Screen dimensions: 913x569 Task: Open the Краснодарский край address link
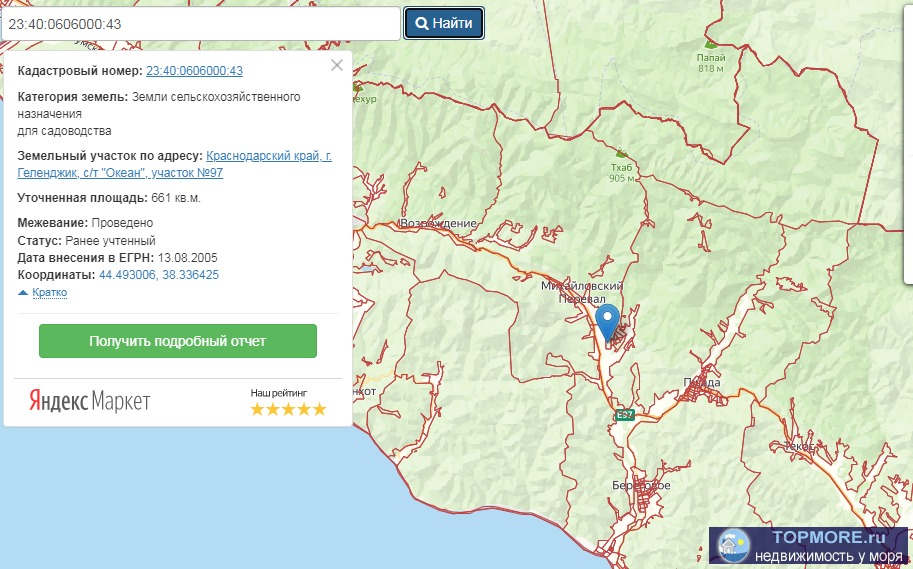[268, 156]
